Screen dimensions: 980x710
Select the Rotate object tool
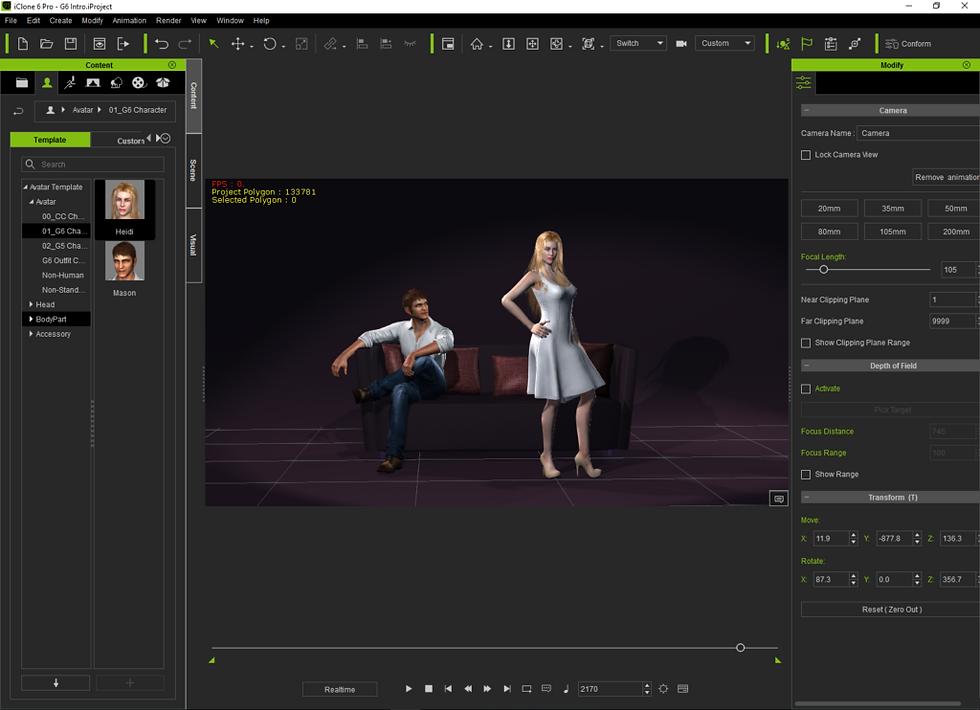tap(269, 44)
